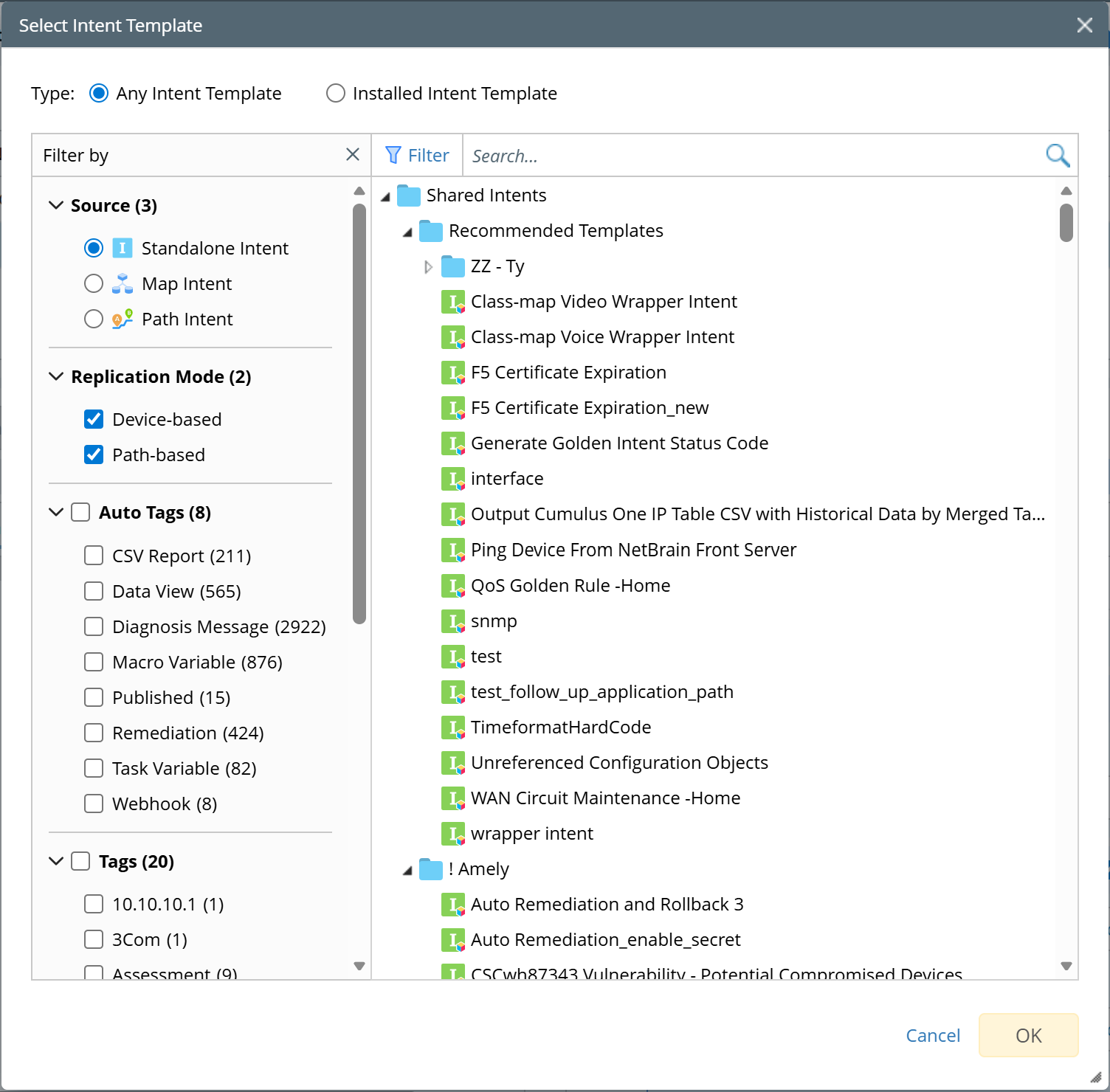
Task: Click the Map Intent type icon
Action: (123, 284)
